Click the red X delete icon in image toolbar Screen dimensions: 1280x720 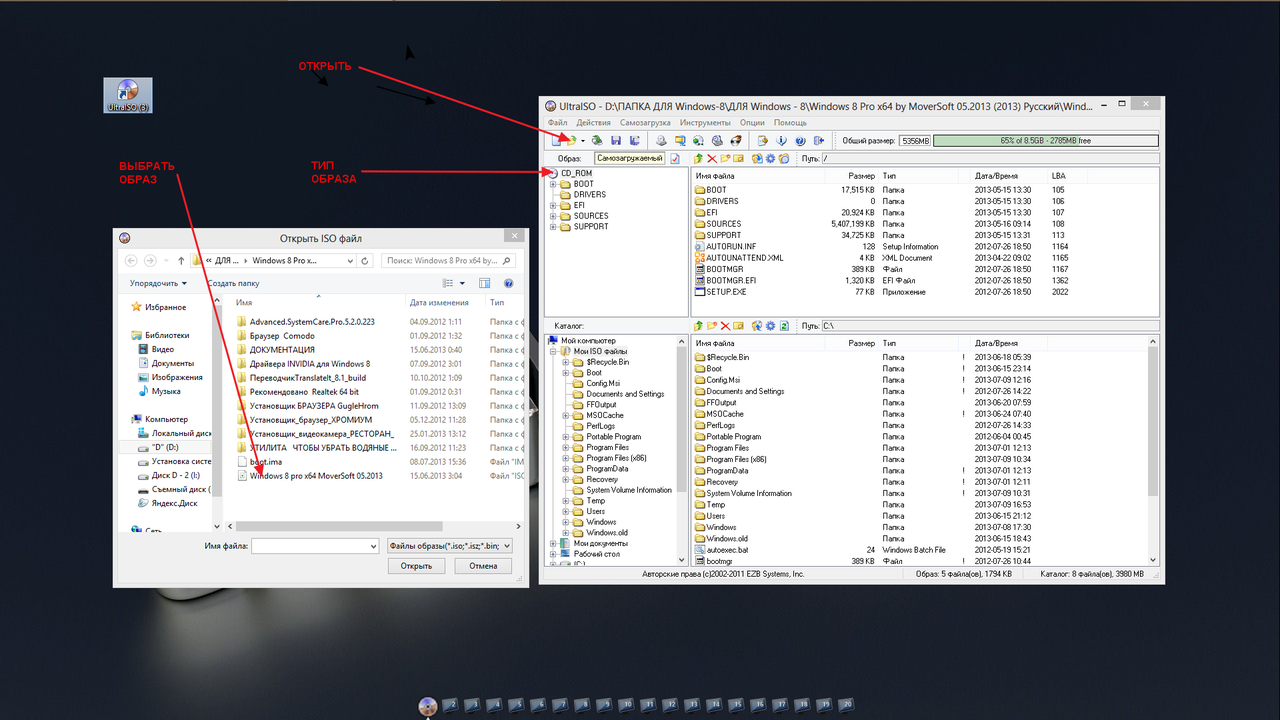(712, 158)
